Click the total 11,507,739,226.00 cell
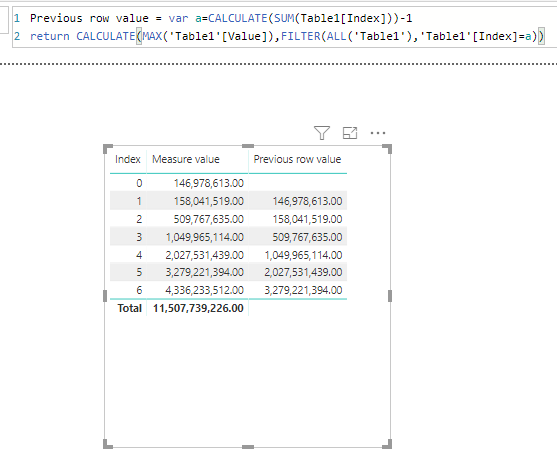The height and width of the screenshot is (476, 557). [x=198, y=308]
